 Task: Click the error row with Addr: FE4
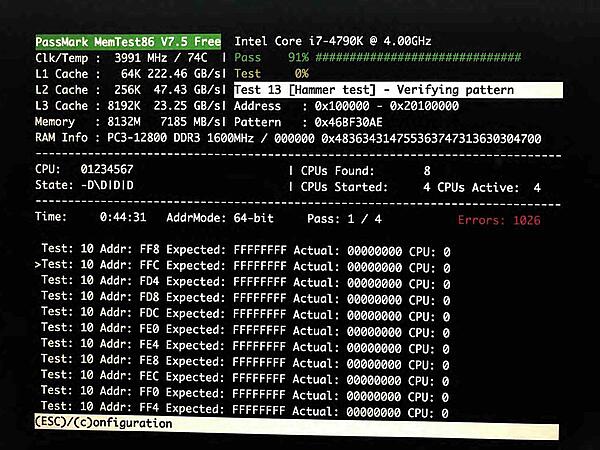[x=245, y=346]
